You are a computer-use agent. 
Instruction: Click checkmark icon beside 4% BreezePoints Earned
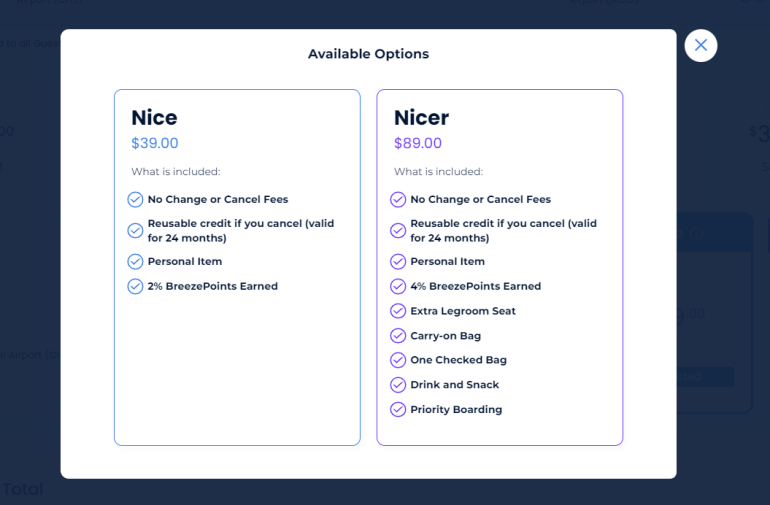click(398, 286)
